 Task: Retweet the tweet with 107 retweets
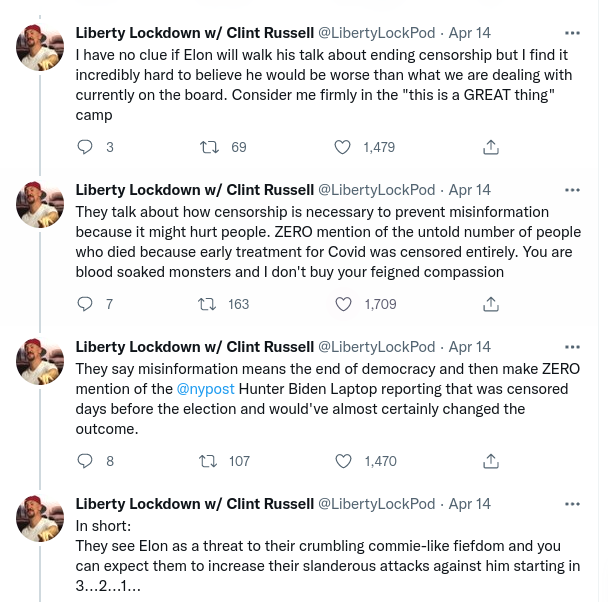[x=210, y=461]
